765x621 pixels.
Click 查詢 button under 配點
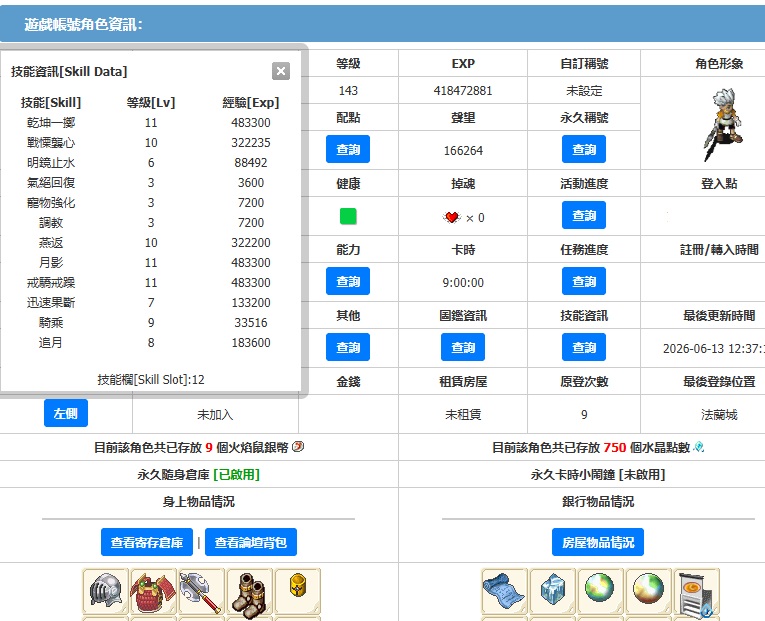pos(348,149)
